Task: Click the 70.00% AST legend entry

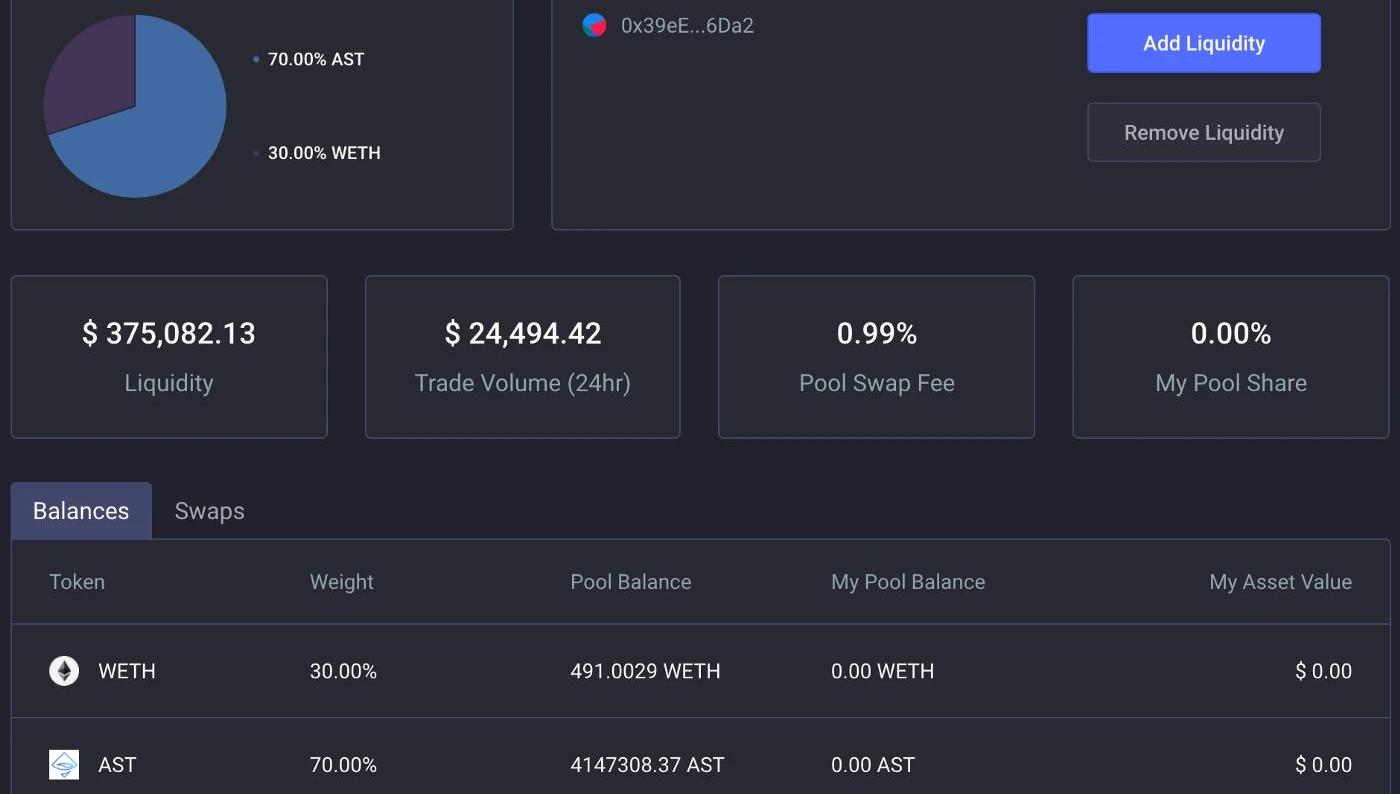Action: click(315, 60)
